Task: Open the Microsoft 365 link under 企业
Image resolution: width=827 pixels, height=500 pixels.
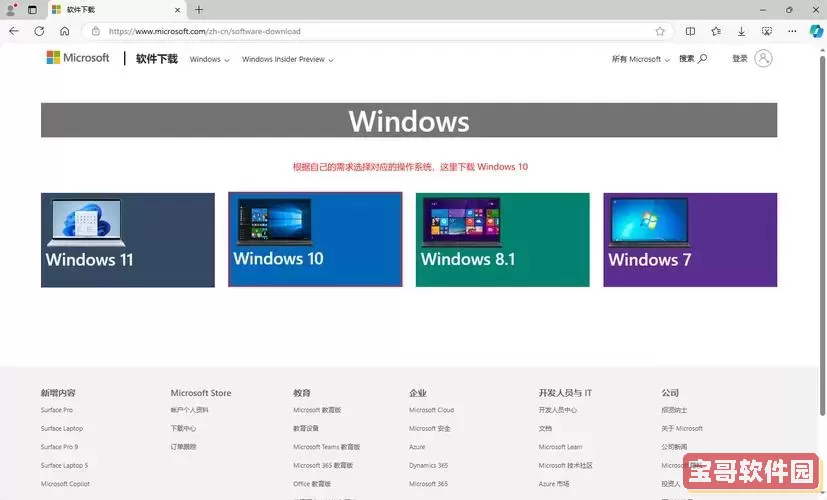Action: tap(428, 484)
